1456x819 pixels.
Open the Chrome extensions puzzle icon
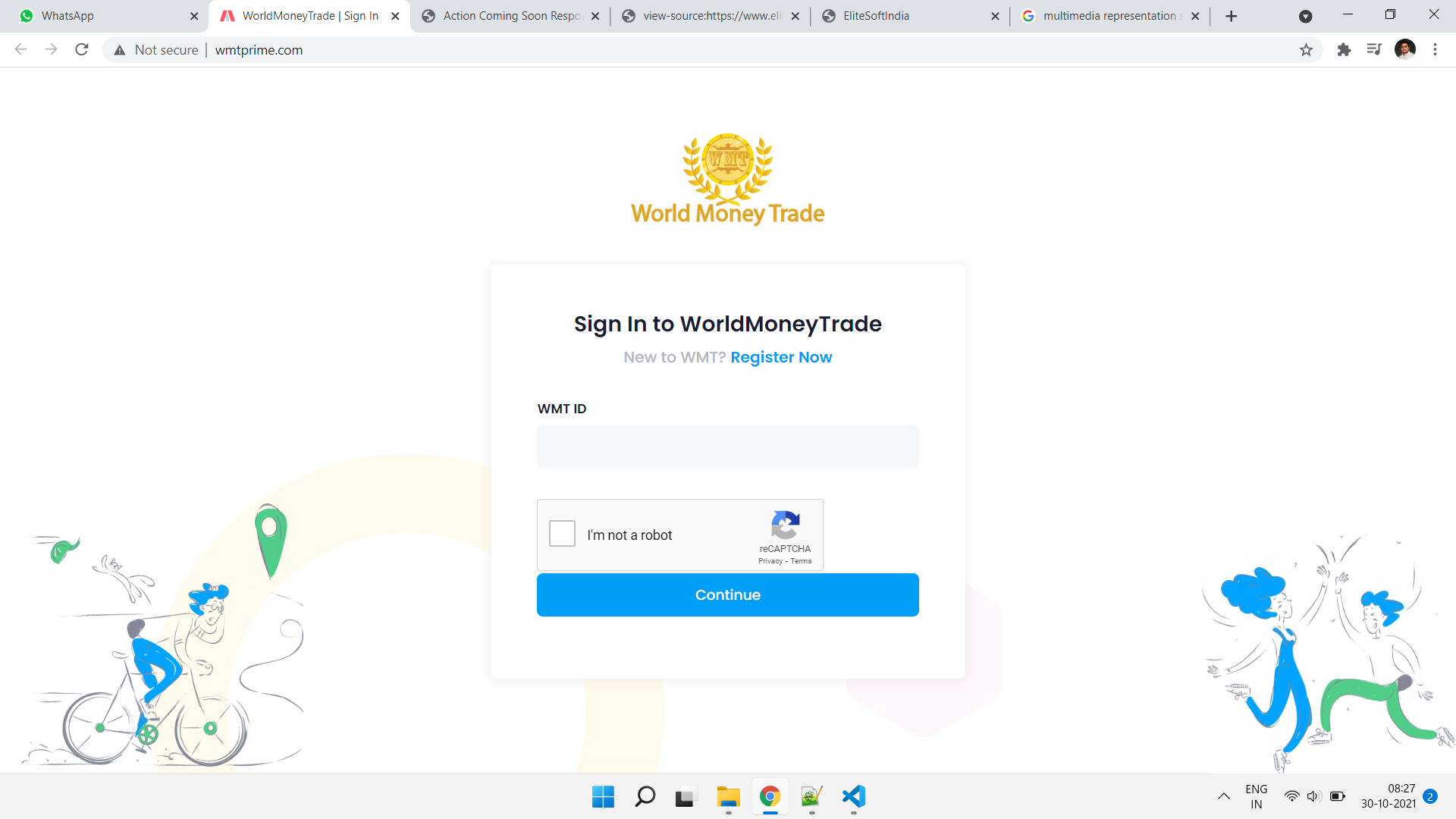[1344, 50]
